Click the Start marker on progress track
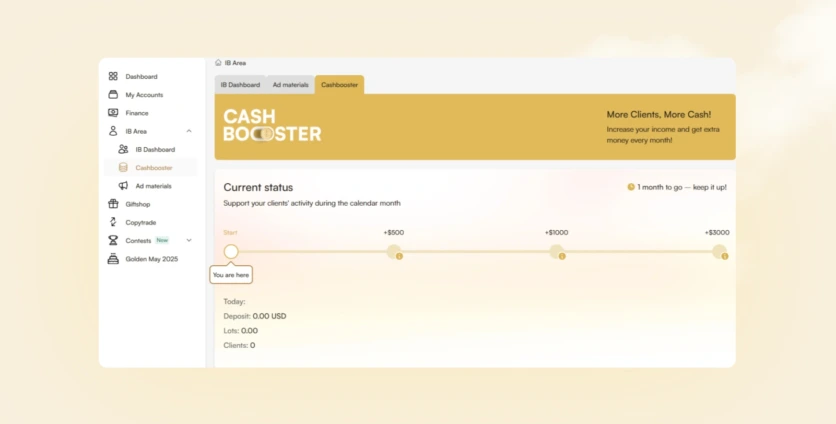836x424 pixels. 231,251
